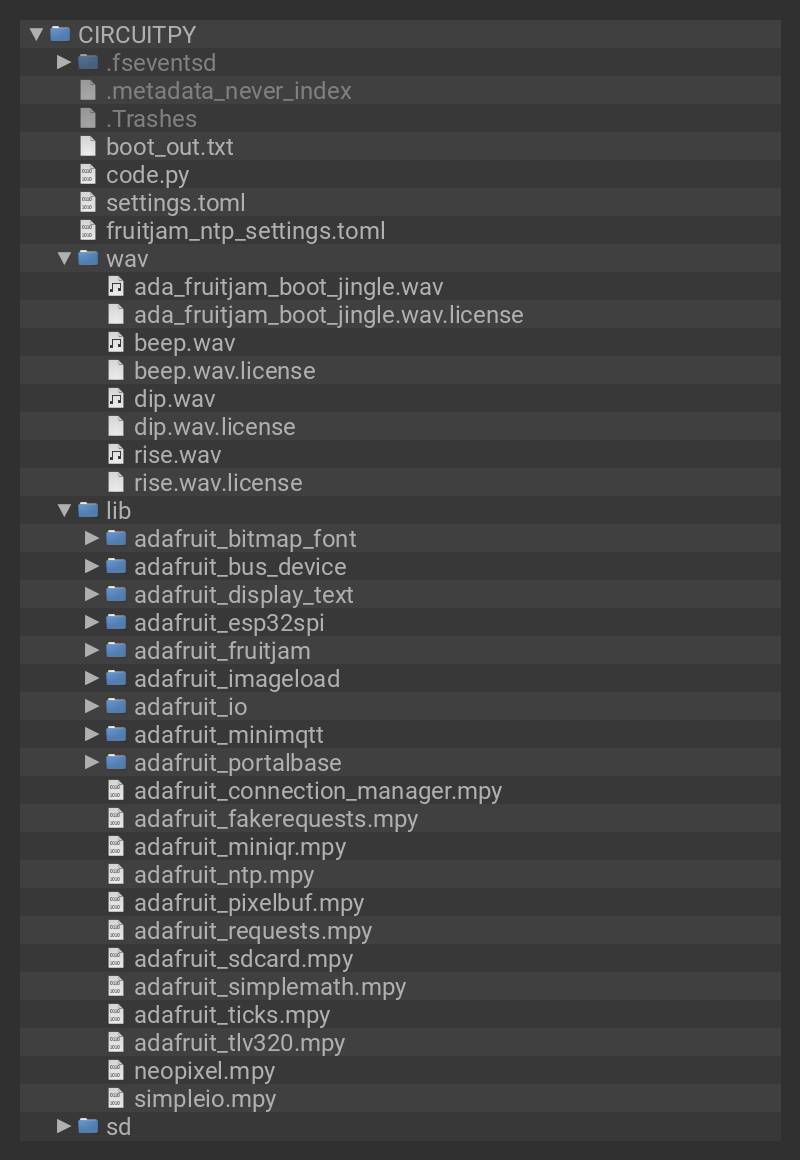The image size is (800, 1160).
Task: Select fruitjam_ntp_settings.toml file
Action: [x=245, y=231]
